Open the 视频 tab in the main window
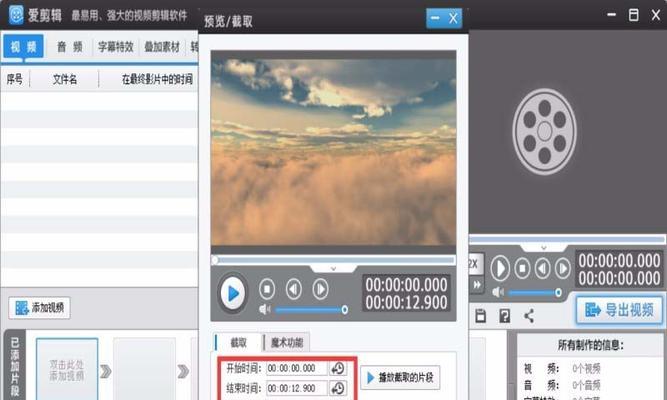Image resolution: width=667 pixels, height=400 pixels. [x=23, y=46]
